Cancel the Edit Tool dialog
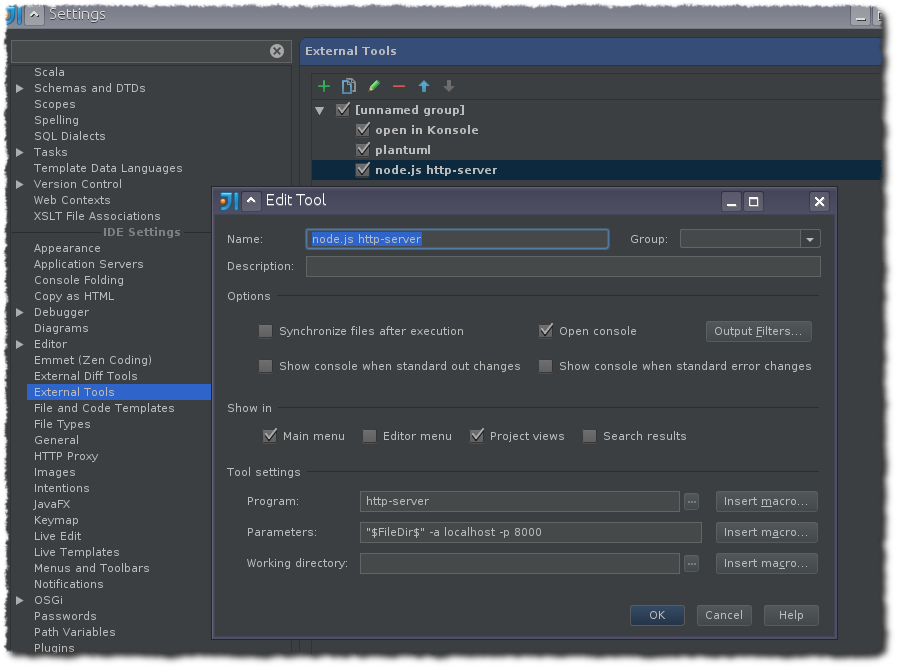The image size is (898, 669). click(x=724, y=616)
